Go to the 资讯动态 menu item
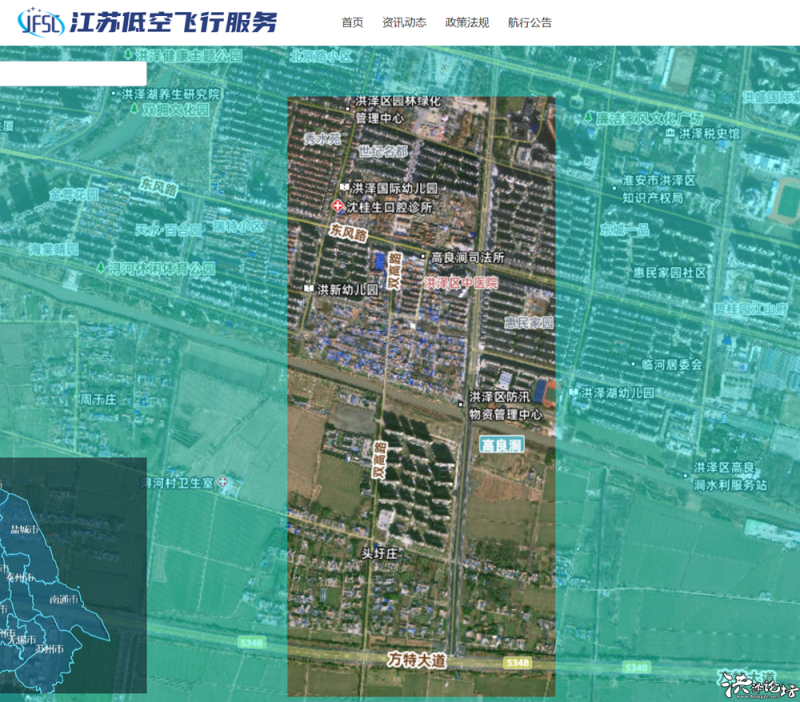The width and height of the screenshot is (800, 702). [x=404, y=23]
